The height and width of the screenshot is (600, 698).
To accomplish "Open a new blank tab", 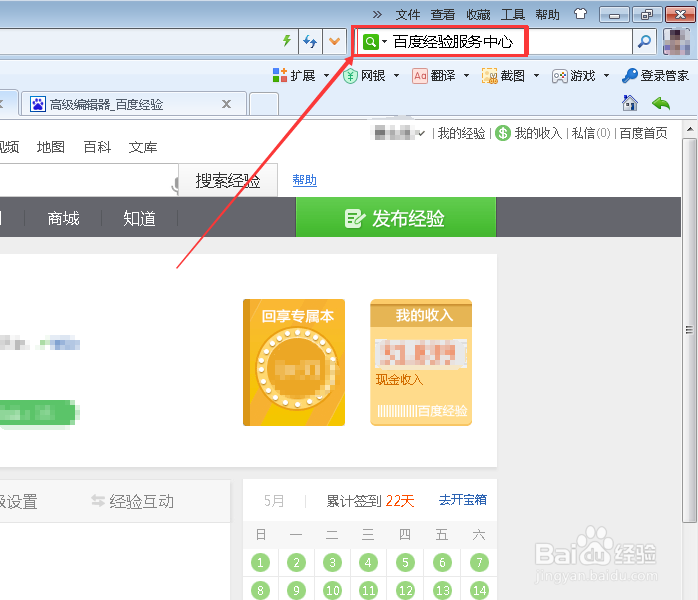I will pos(264,105).
